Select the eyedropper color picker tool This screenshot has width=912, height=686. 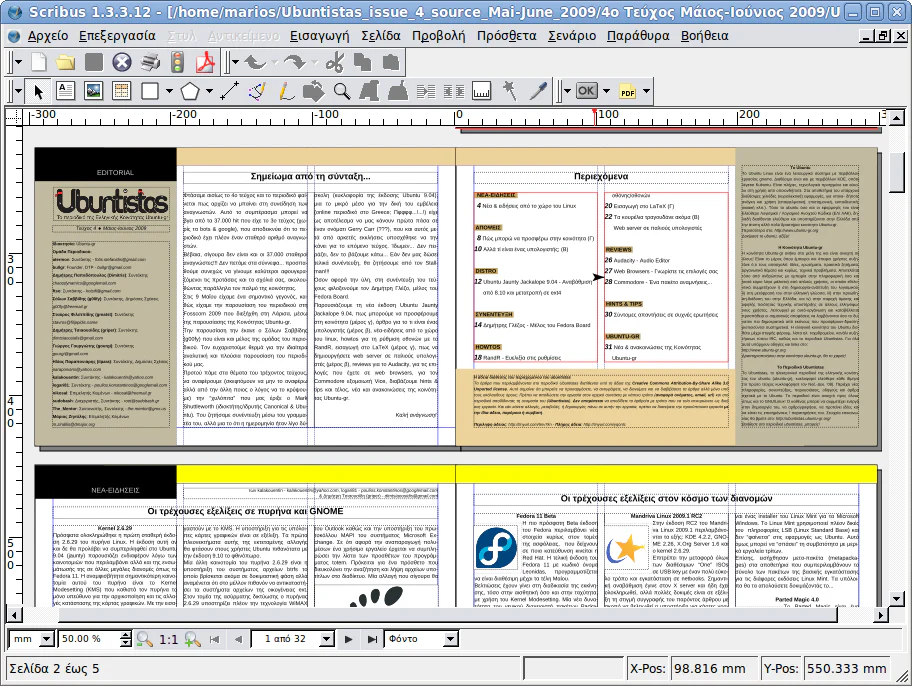point(538,91)
